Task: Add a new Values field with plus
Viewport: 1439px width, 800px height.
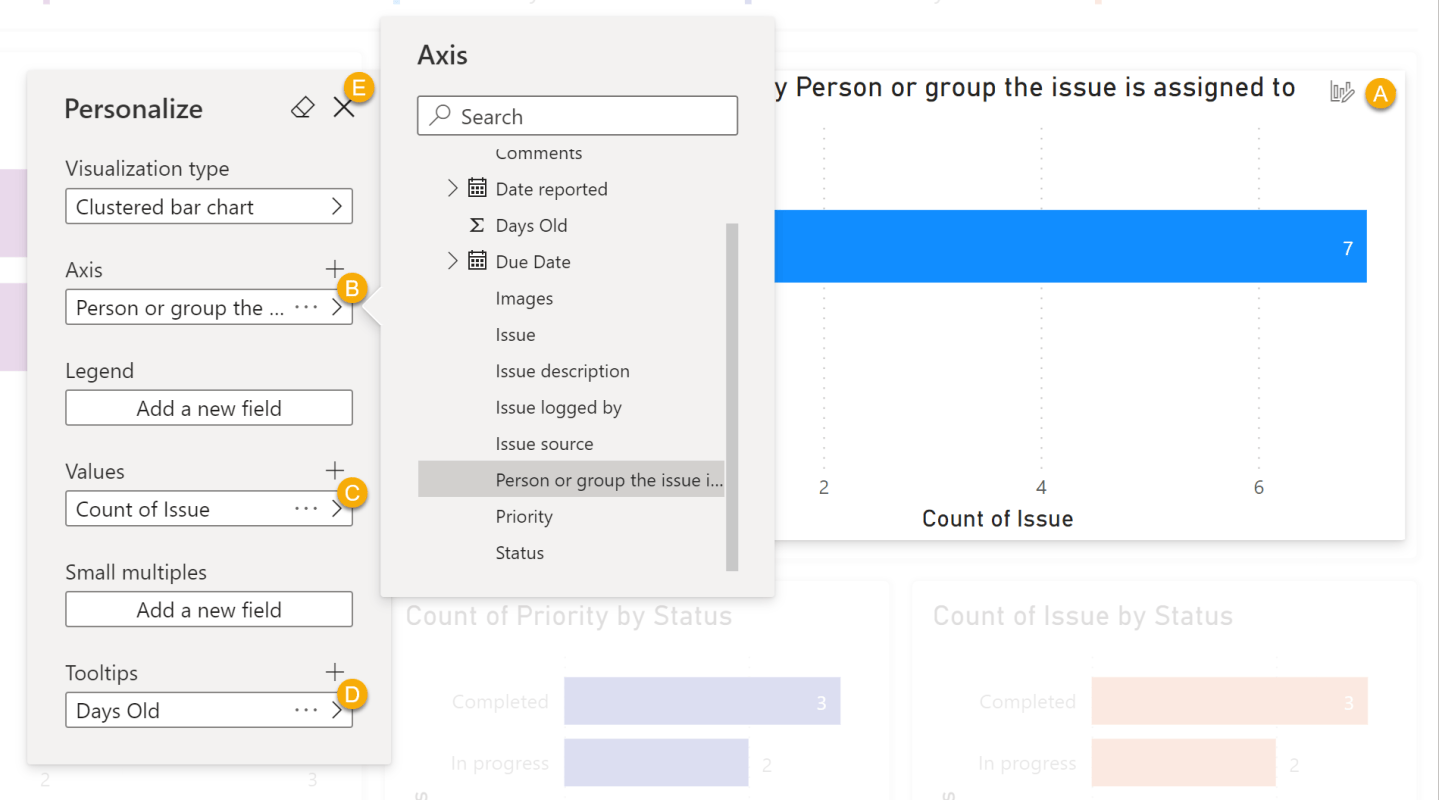Action: click(x=335, y=470)
